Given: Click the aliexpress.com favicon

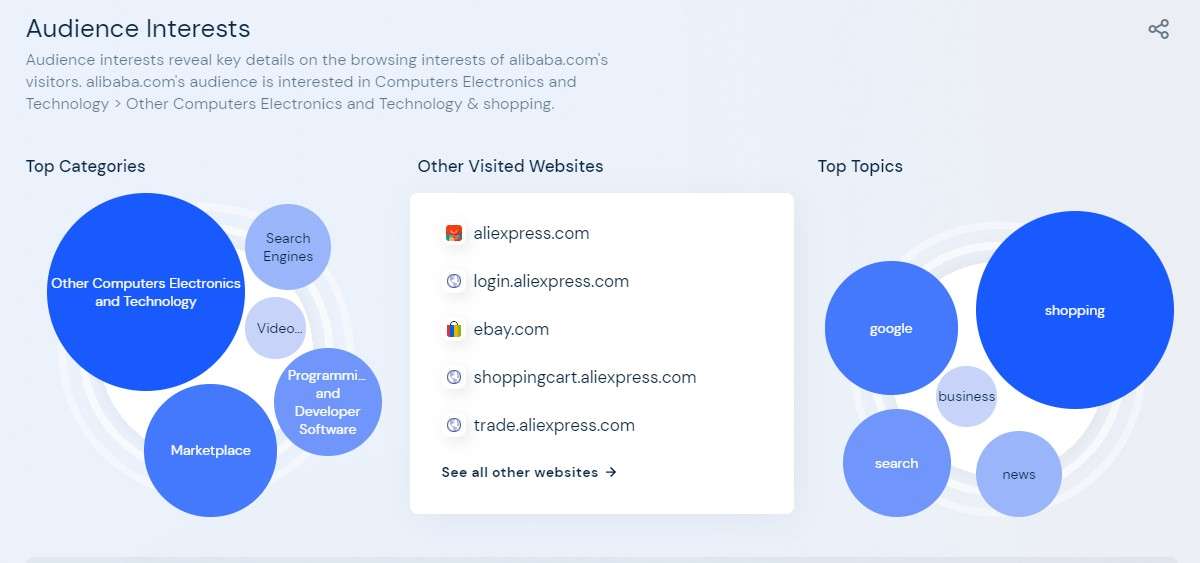Looking at the screenshot, I should tap(454, 233).
